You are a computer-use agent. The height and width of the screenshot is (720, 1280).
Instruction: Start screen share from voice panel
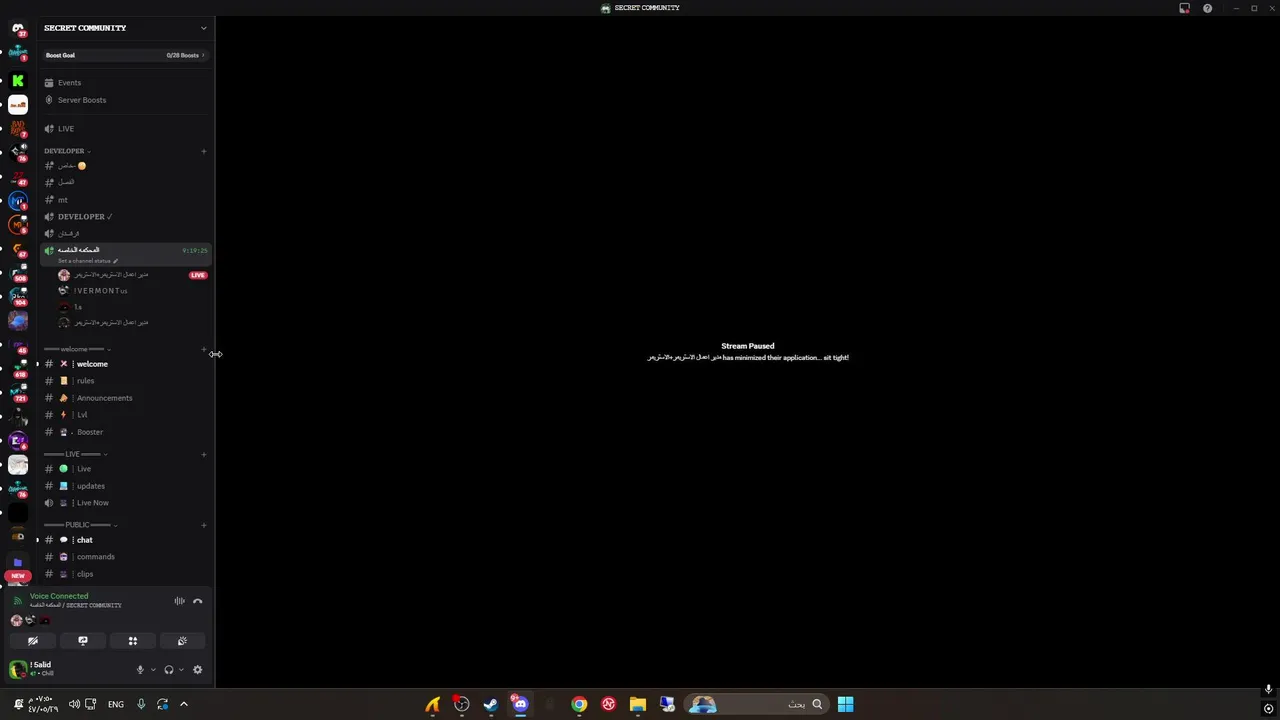click(83, 641)
